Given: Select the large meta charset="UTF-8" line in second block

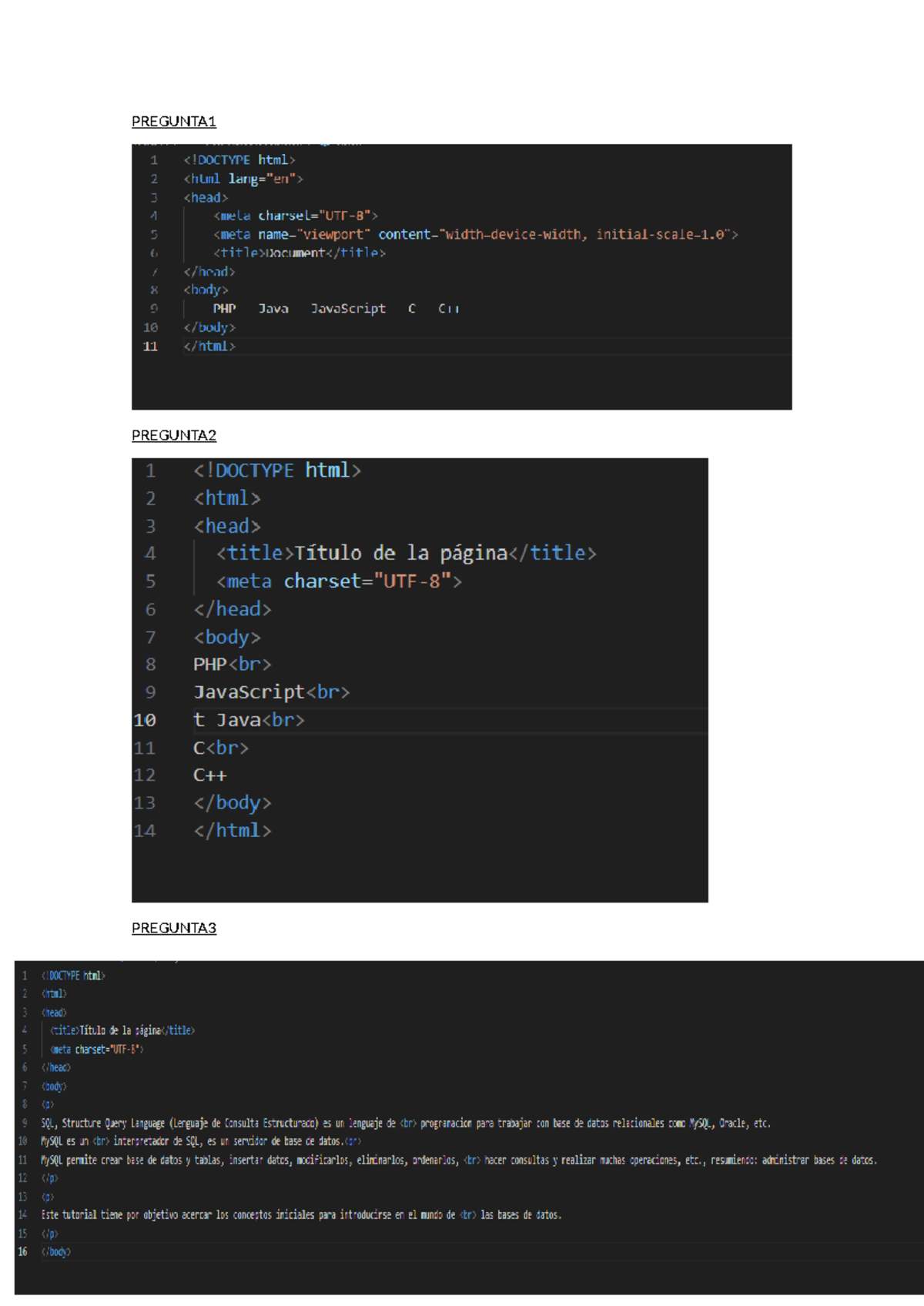Looking at the screenshot, I should 339,581.
